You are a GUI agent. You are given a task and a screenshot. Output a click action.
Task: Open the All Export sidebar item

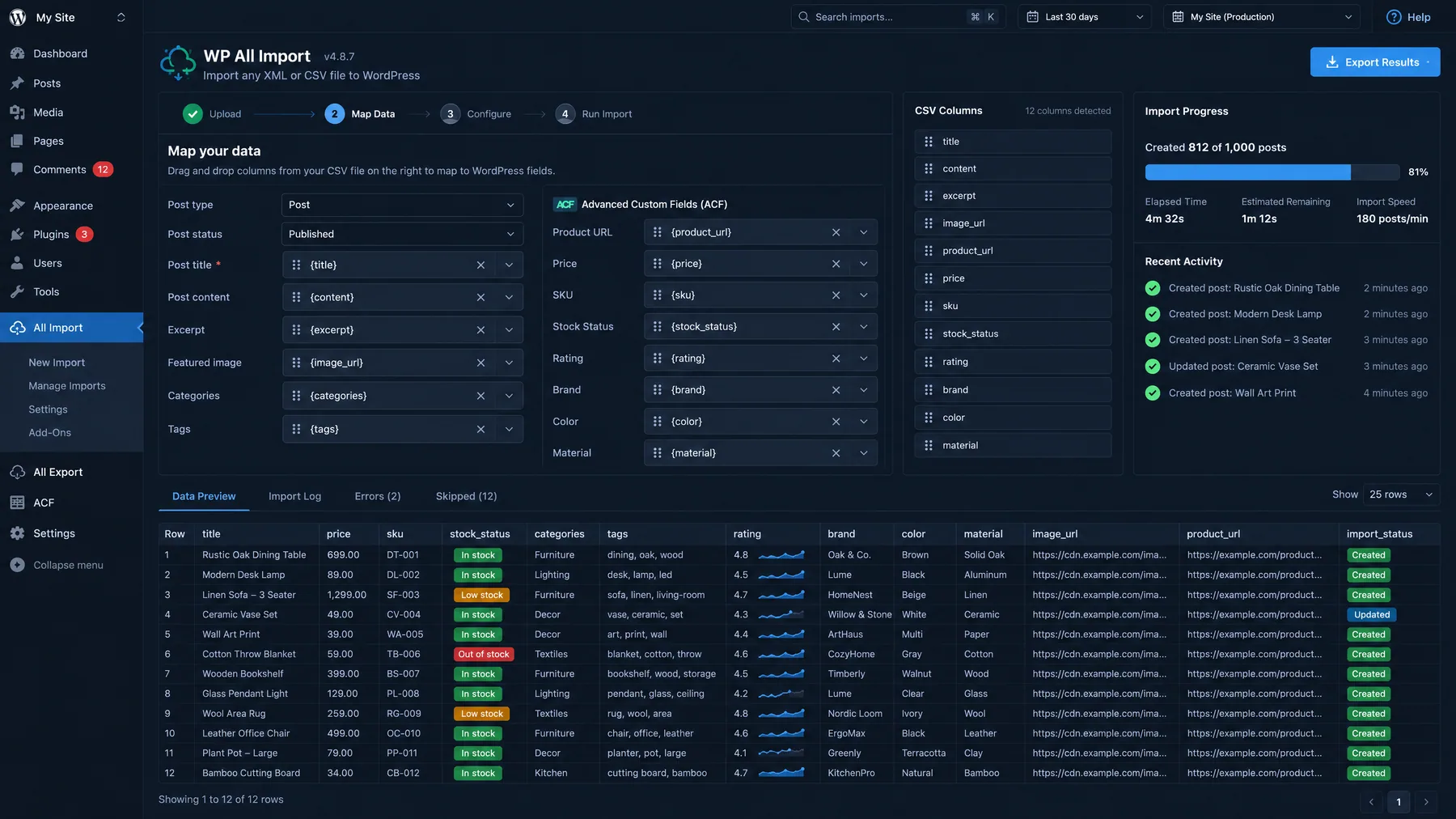57,473
